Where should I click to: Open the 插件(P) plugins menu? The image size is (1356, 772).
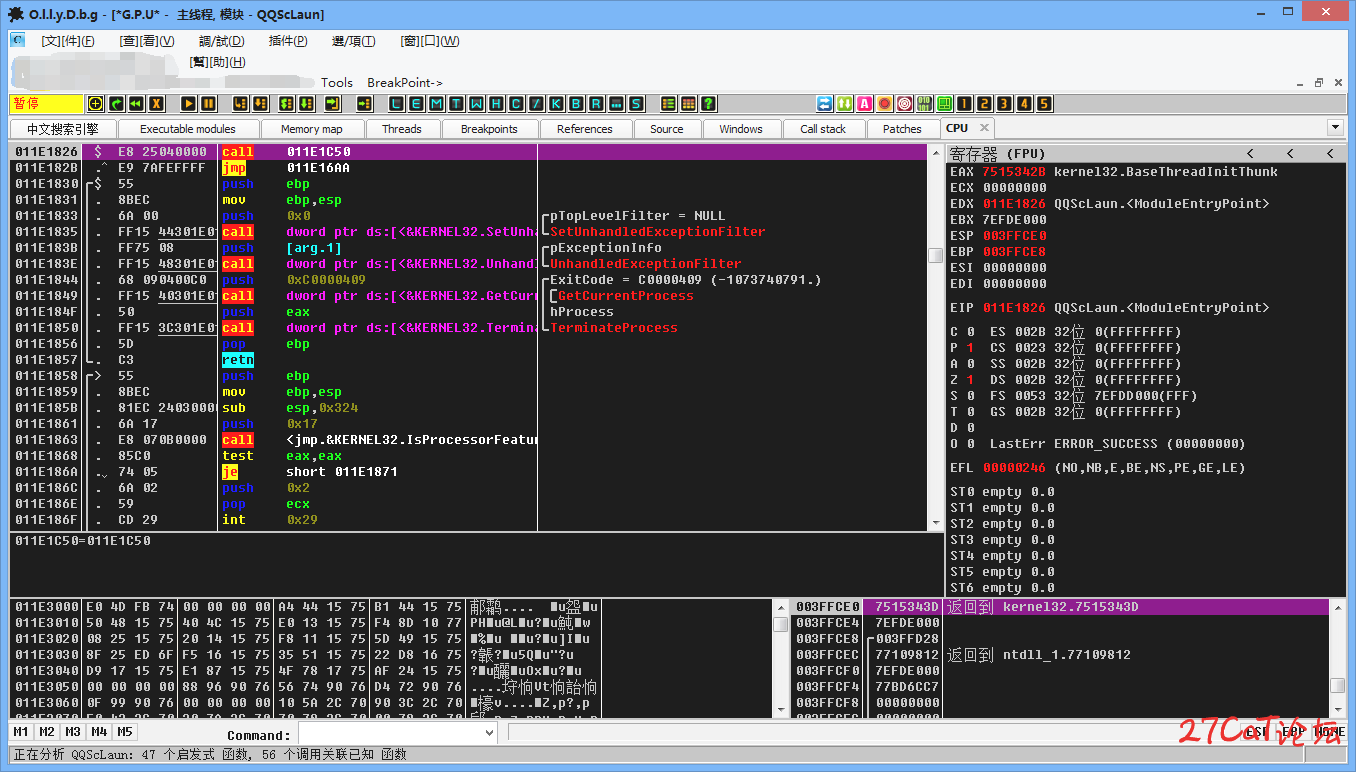click(288, 41)
